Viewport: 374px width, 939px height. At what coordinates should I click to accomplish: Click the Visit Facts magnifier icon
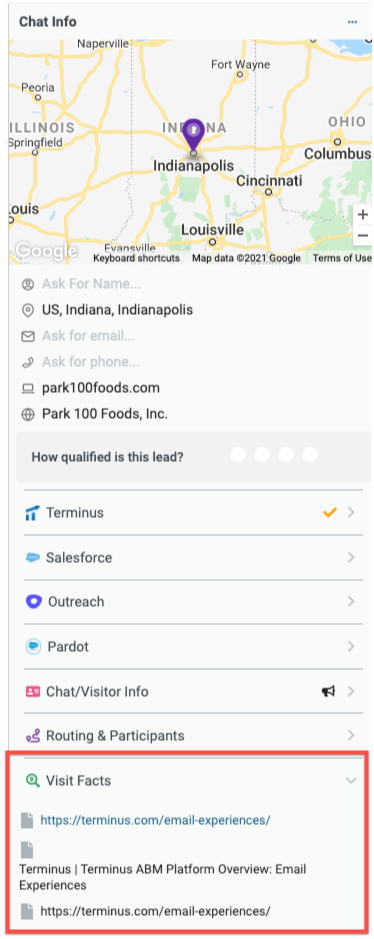33,780
